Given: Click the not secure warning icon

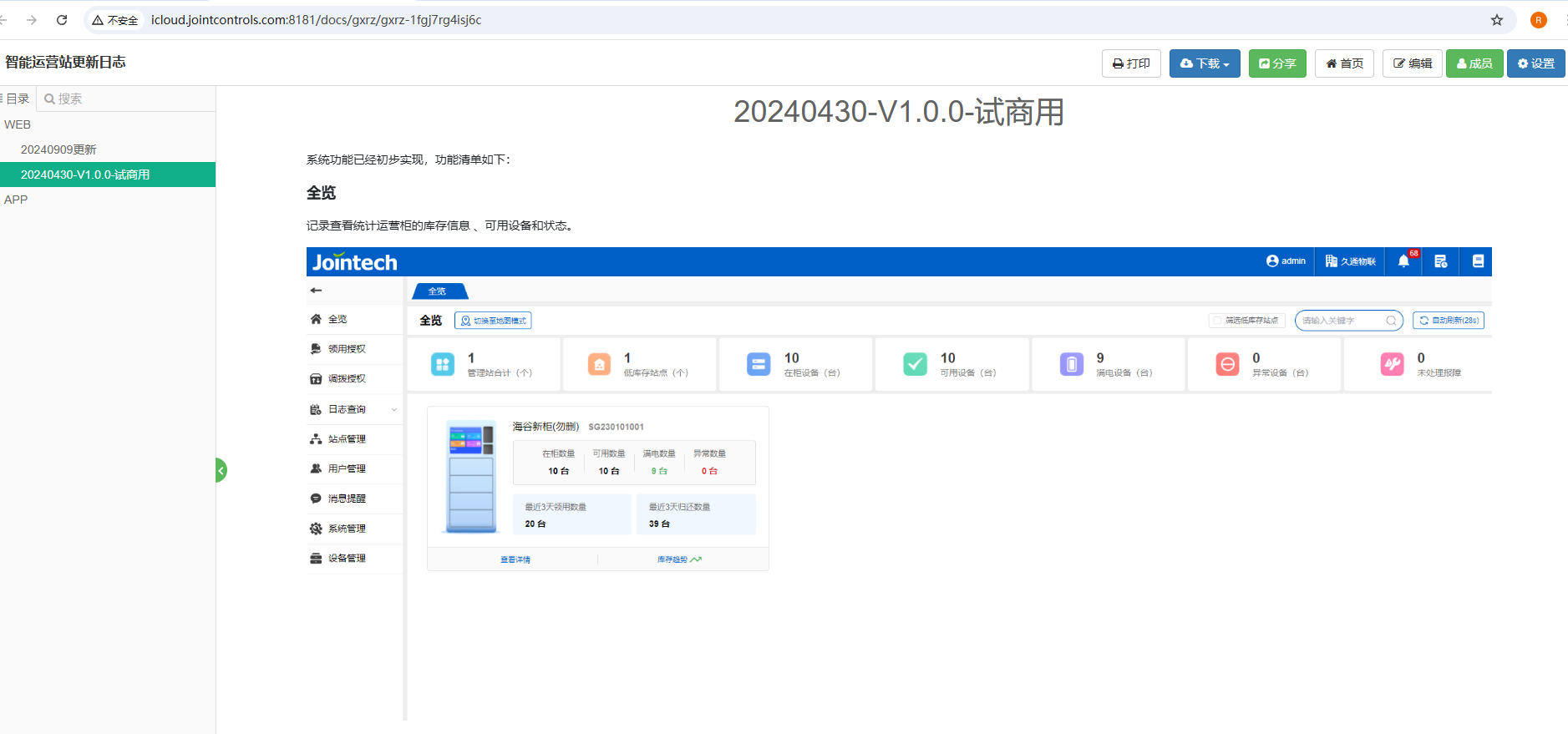Looking at the screenshot, I should 99,20.
